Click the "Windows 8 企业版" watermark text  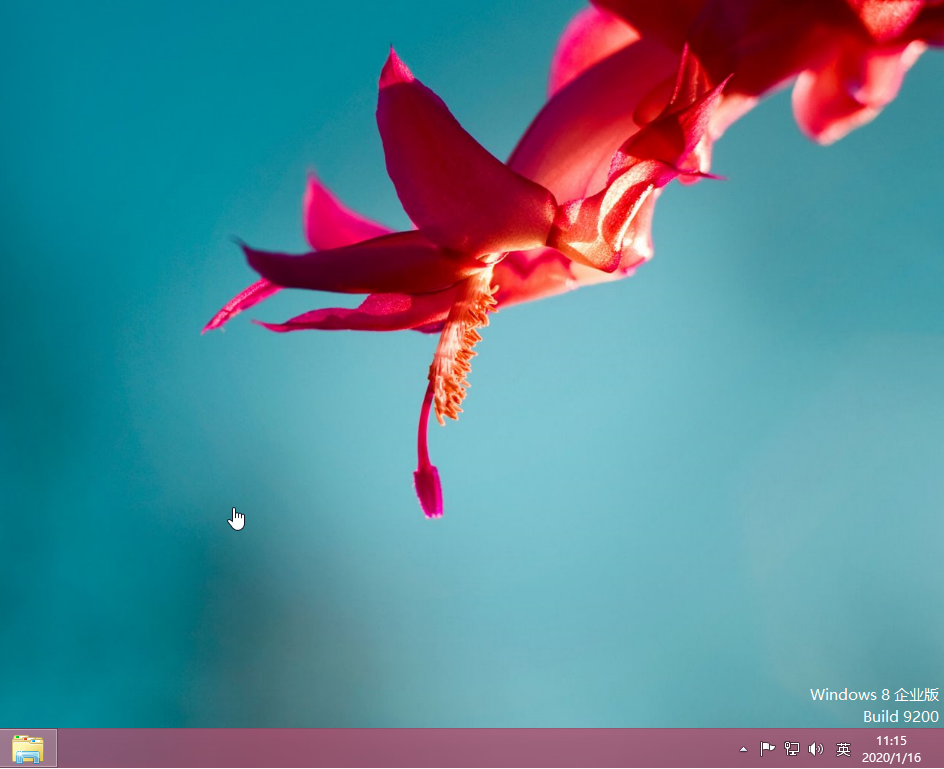(874, 695)
